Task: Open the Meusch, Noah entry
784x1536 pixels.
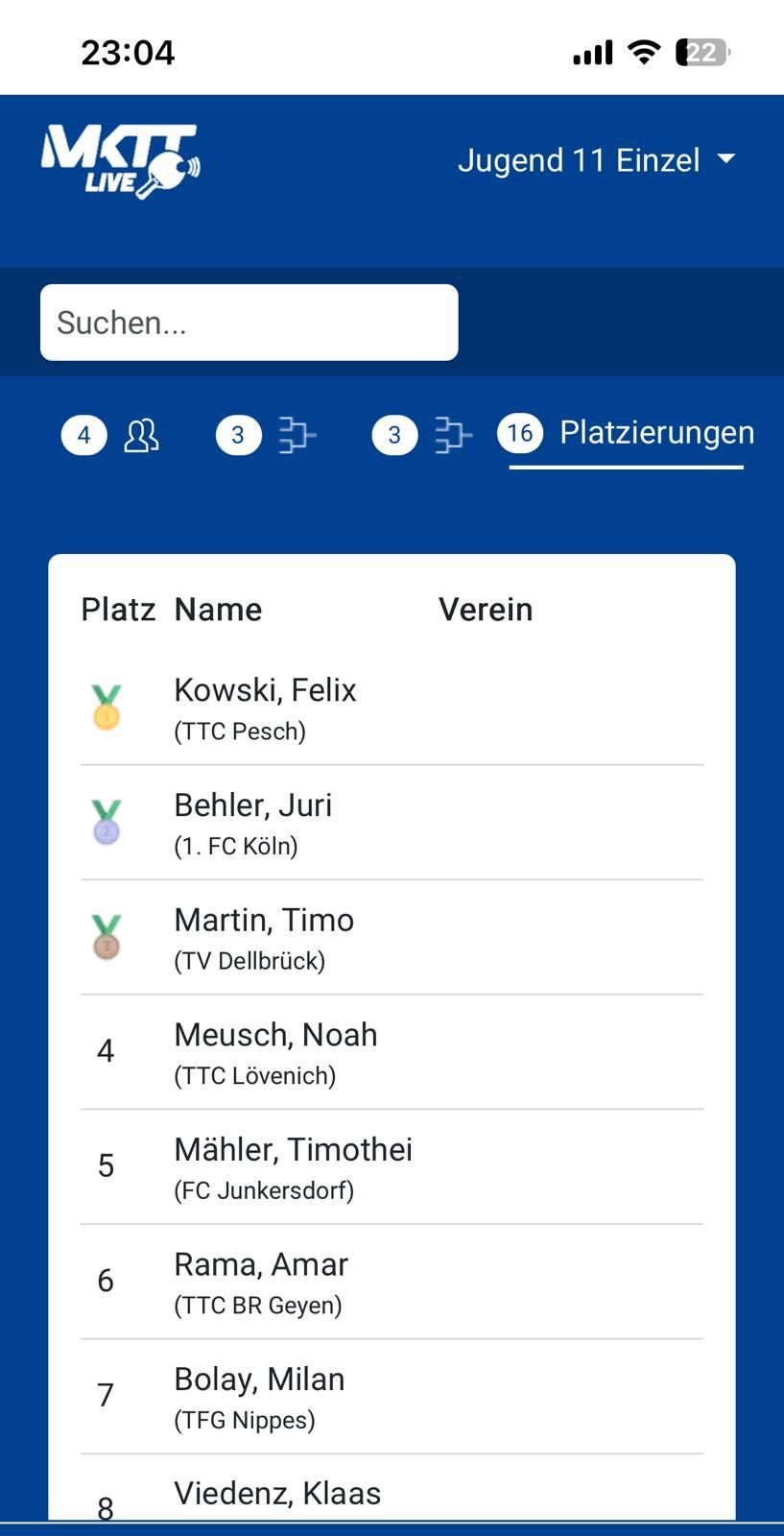Action: tap(275, 1035)
